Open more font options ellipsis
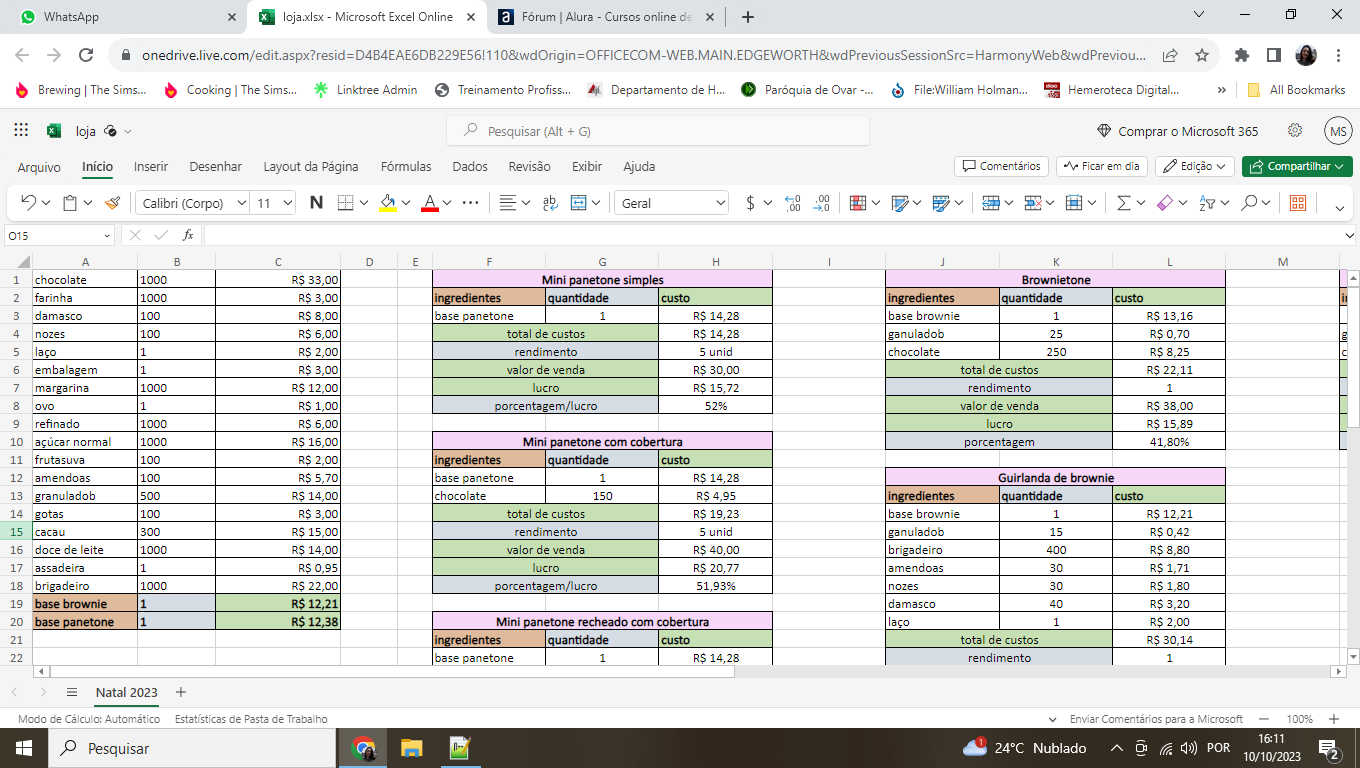Viewport: 1360px width, 768px height. point(471,203)
